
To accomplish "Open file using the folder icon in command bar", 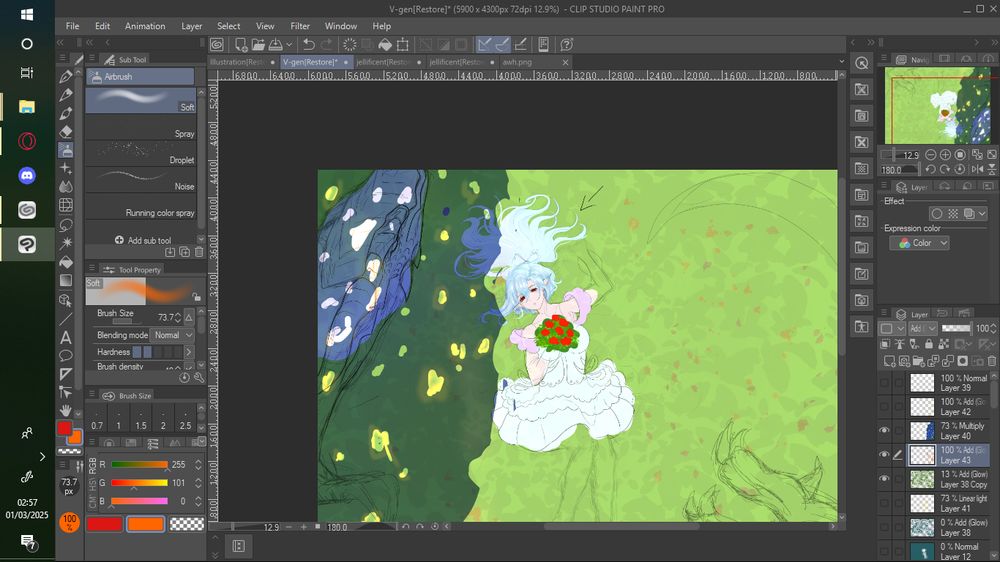I will [x=259, y=44].
